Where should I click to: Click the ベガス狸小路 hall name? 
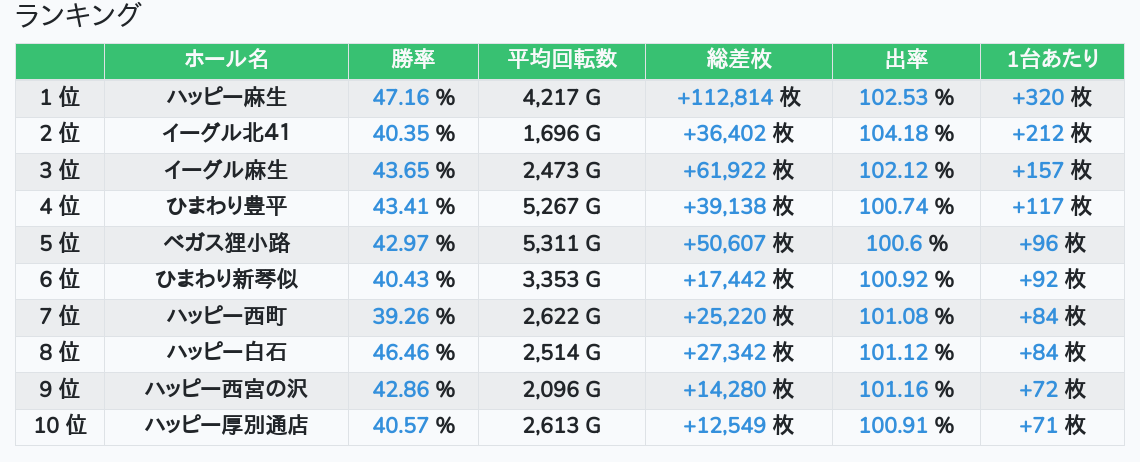(x=226, y=243)
